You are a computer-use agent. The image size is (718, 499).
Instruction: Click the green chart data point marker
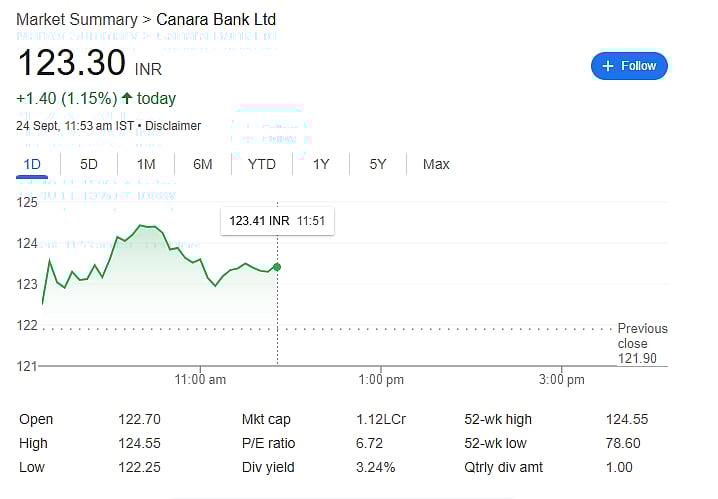tap(277, 267)
